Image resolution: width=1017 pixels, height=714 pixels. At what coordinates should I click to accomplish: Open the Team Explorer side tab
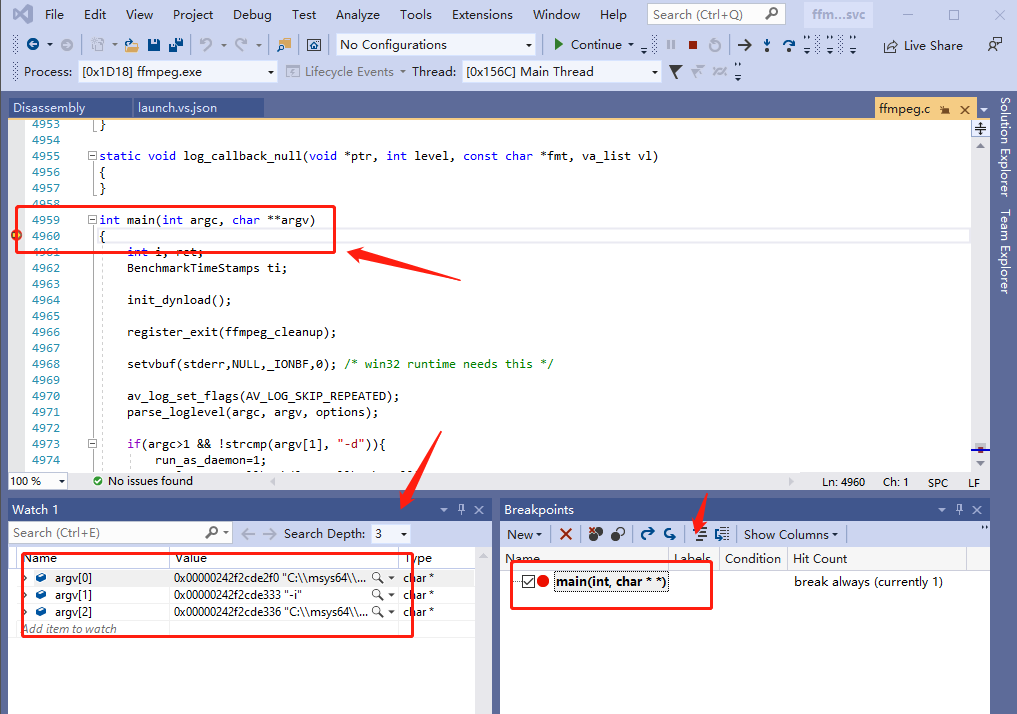point(1005,251)
